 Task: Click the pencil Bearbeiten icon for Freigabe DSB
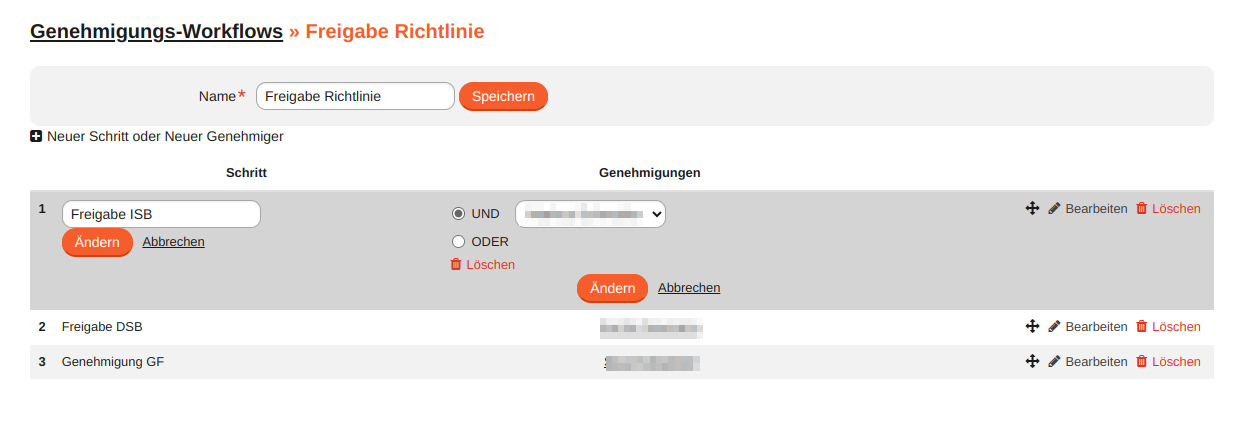[1054, 327]
